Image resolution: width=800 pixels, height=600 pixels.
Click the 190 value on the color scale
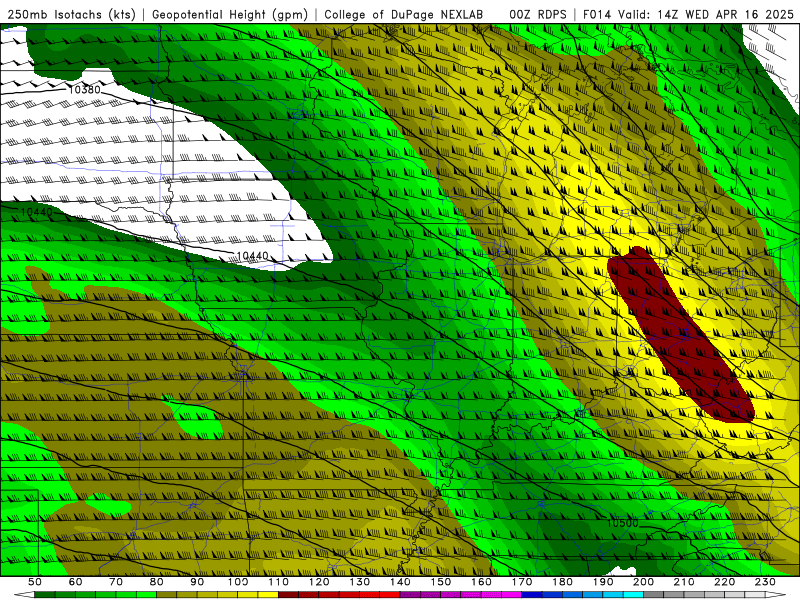[x=603, y=582]
